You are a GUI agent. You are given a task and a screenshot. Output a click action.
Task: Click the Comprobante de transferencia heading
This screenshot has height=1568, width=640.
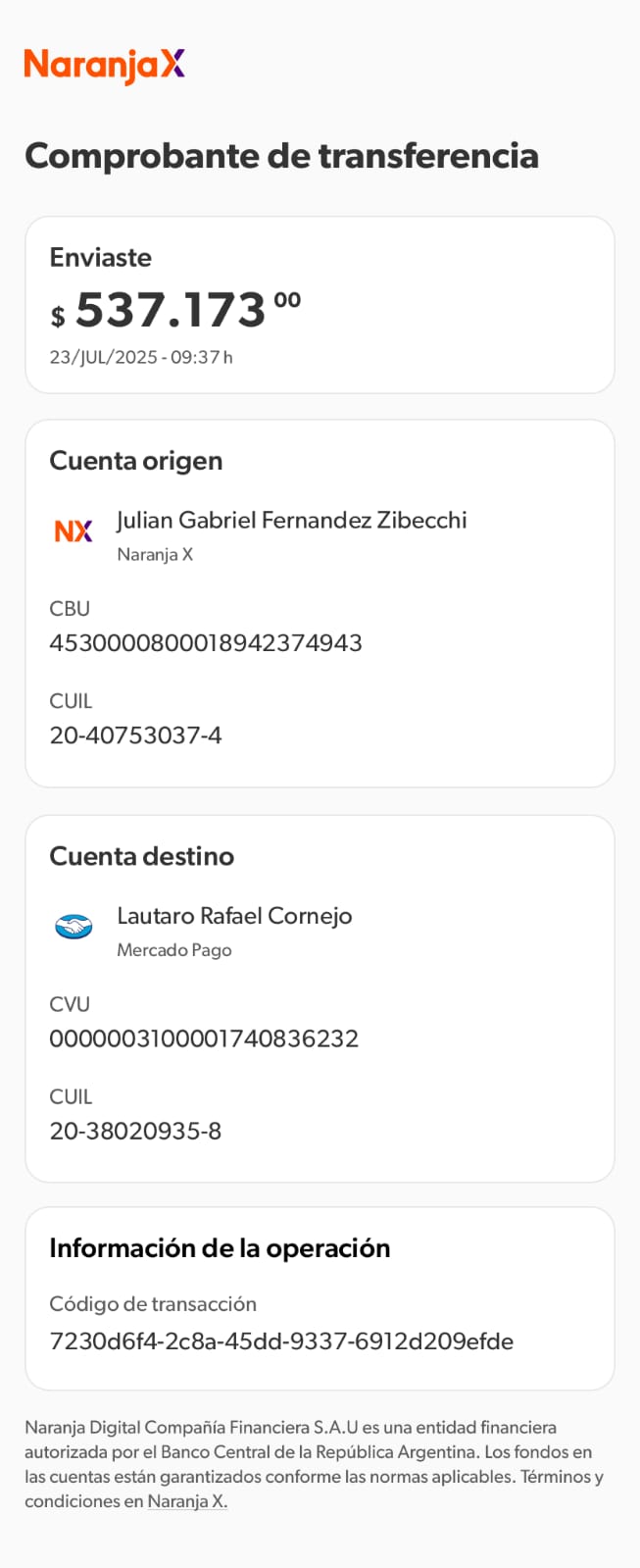(281, 156)
